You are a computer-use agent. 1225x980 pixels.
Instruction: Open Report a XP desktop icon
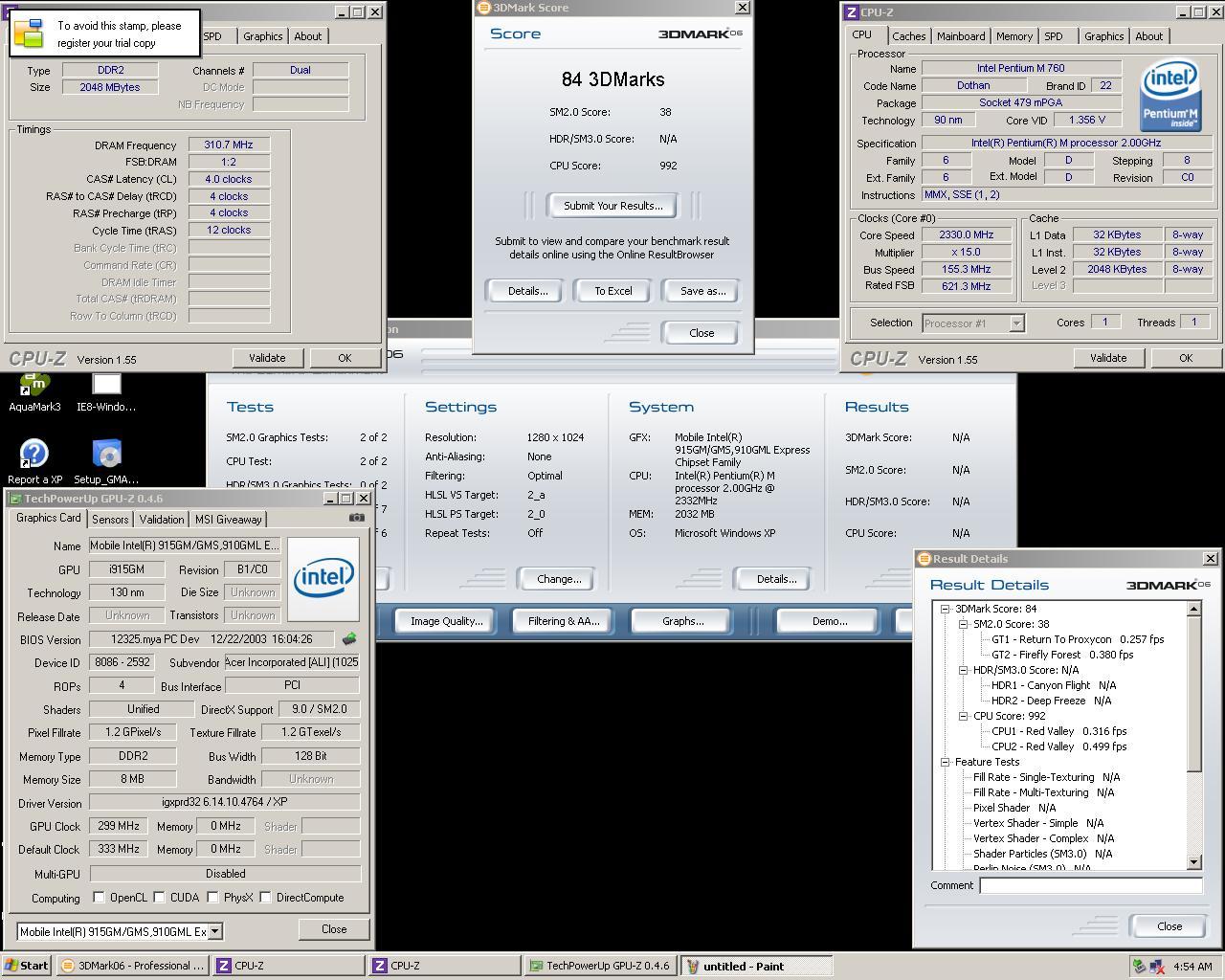click(x=34, y=461)
